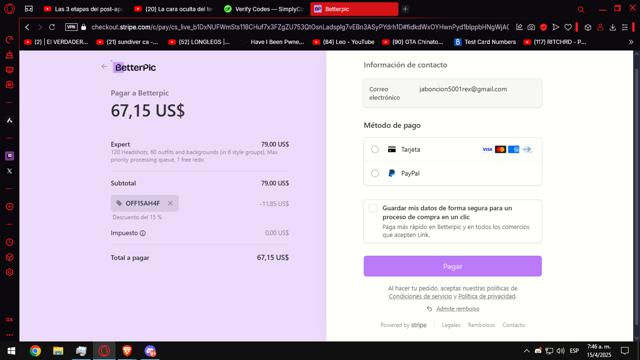Open the X (Twitter) sidebar icon
Screen dimensions: 640x360
tap(9, 171)
